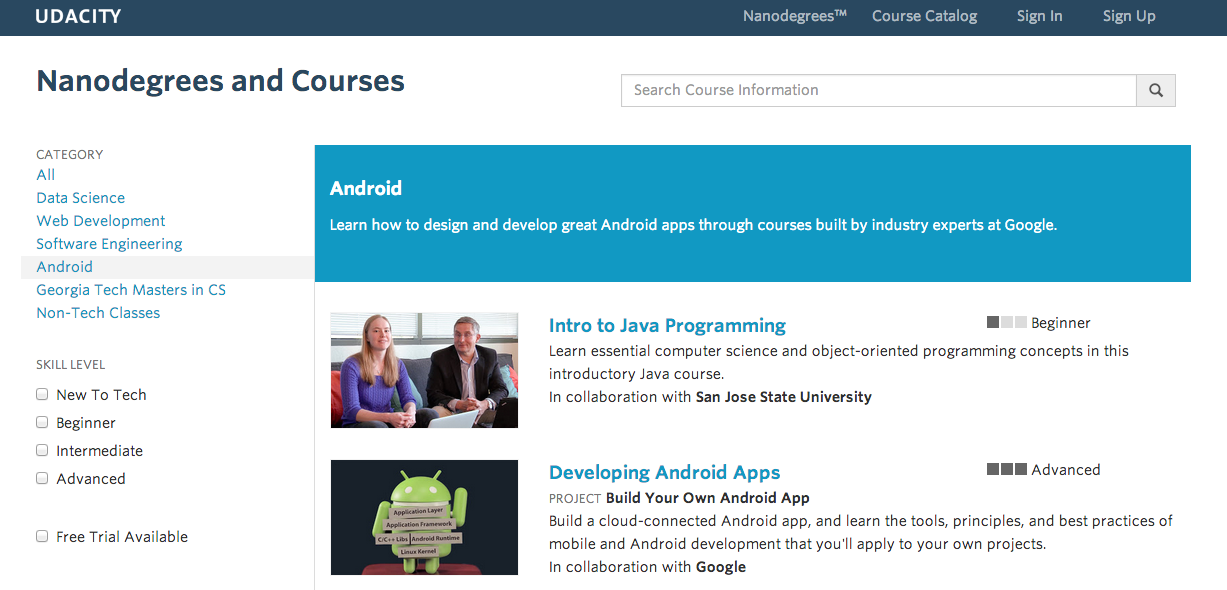Click the San Jose State University text
Screen dimensions: 1227x590
pyautogui.click(x=784, y=397)
